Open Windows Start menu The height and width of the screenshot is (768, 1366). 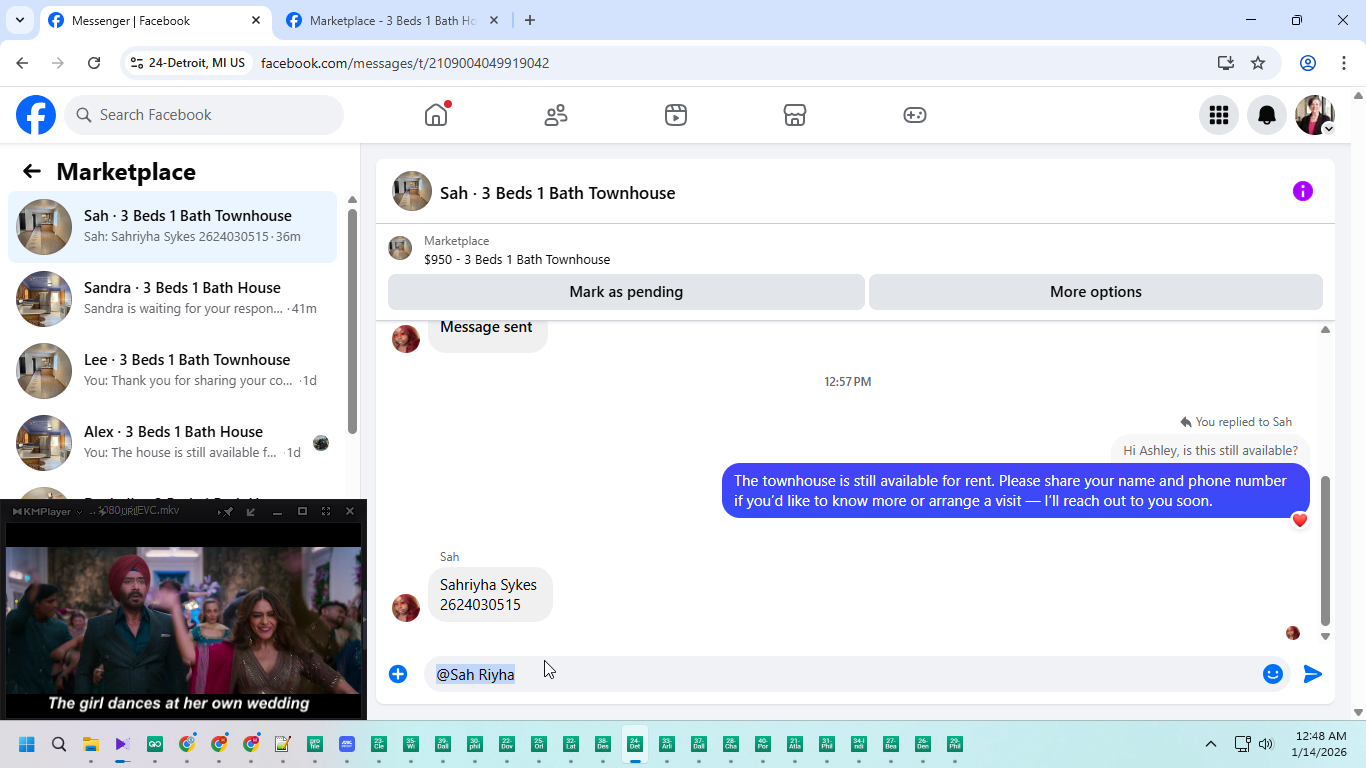(27, 744)
